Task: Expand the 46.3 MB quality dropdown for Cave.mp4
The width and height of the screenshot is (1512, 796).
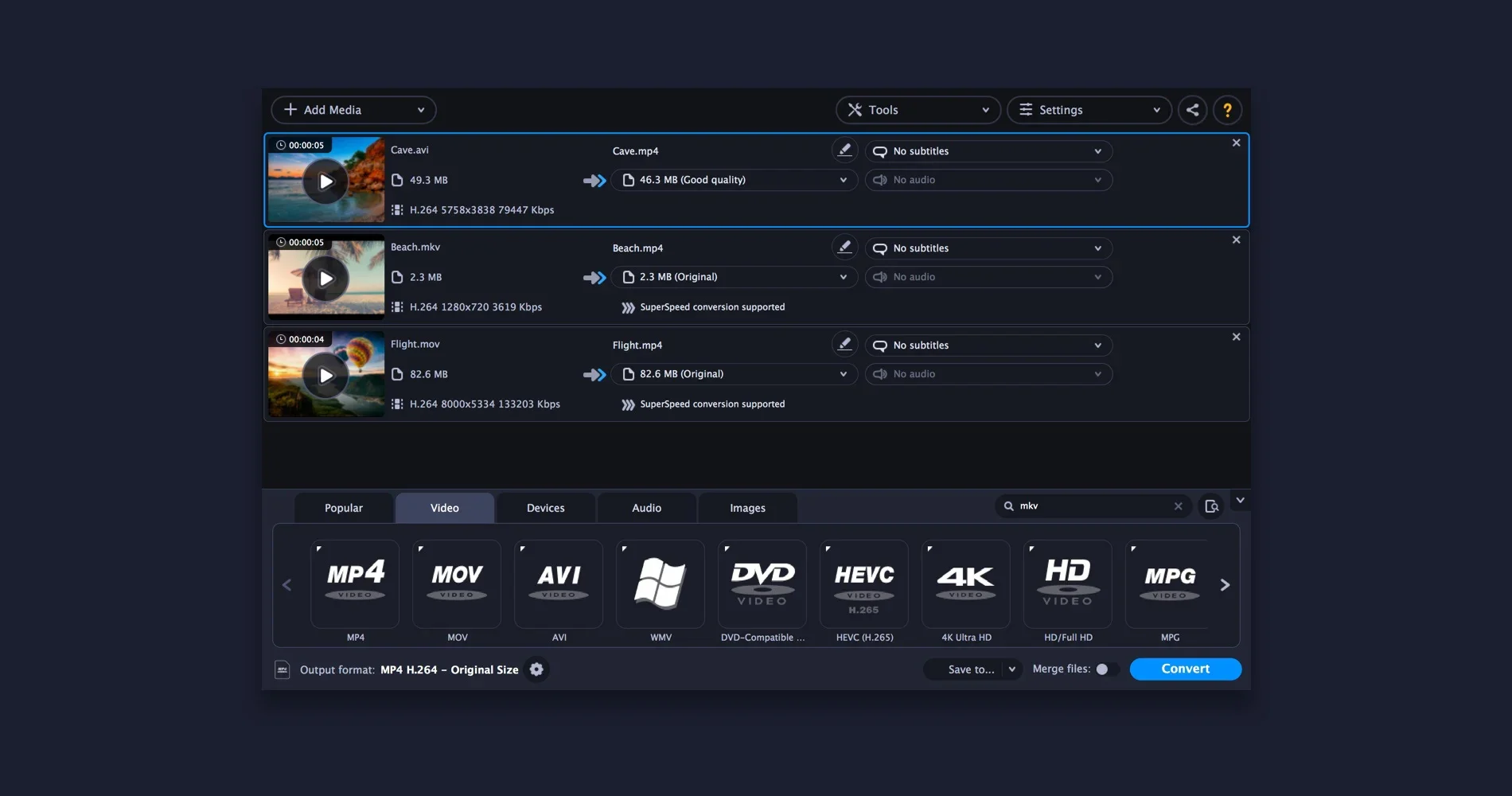Action: point(733,180)
